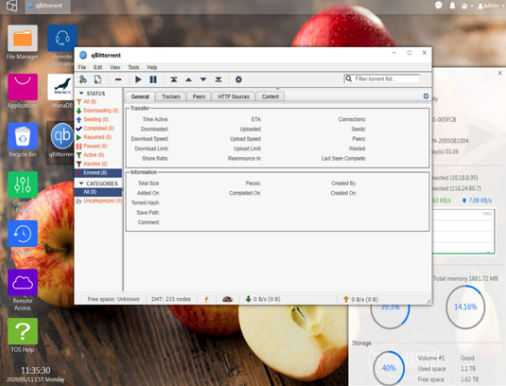Open the File menu in qBittorrent

coord(82,67)
